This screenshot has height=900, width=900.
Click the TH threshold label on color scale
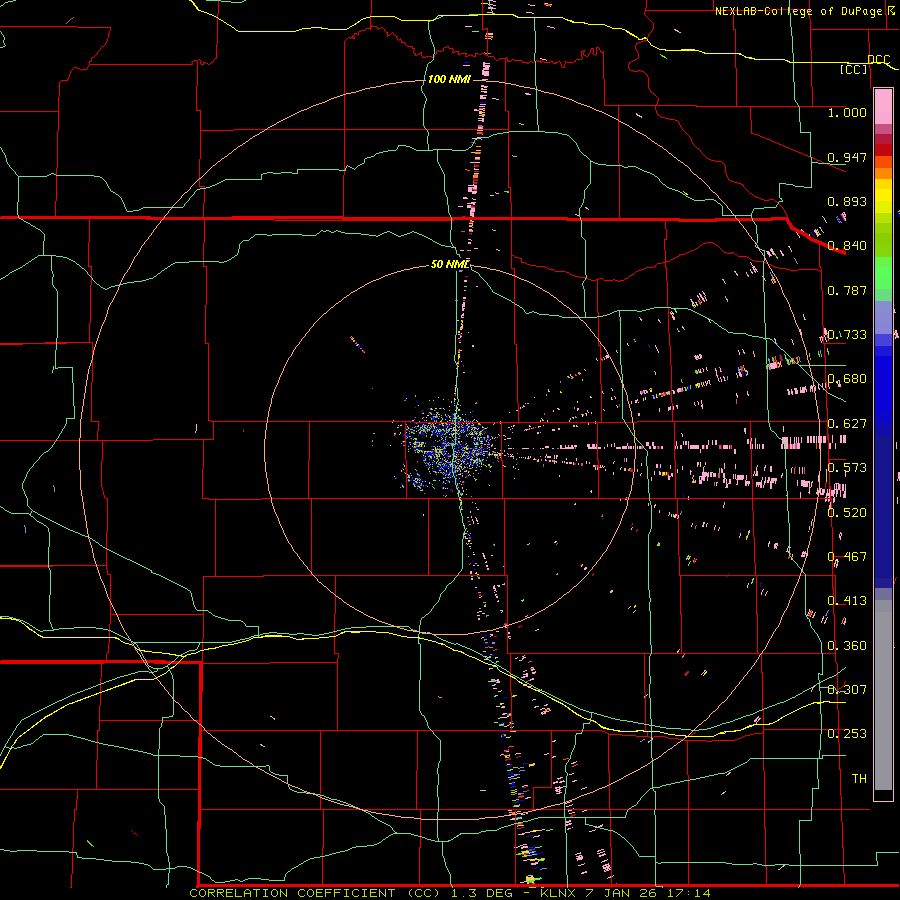(859, 778)
